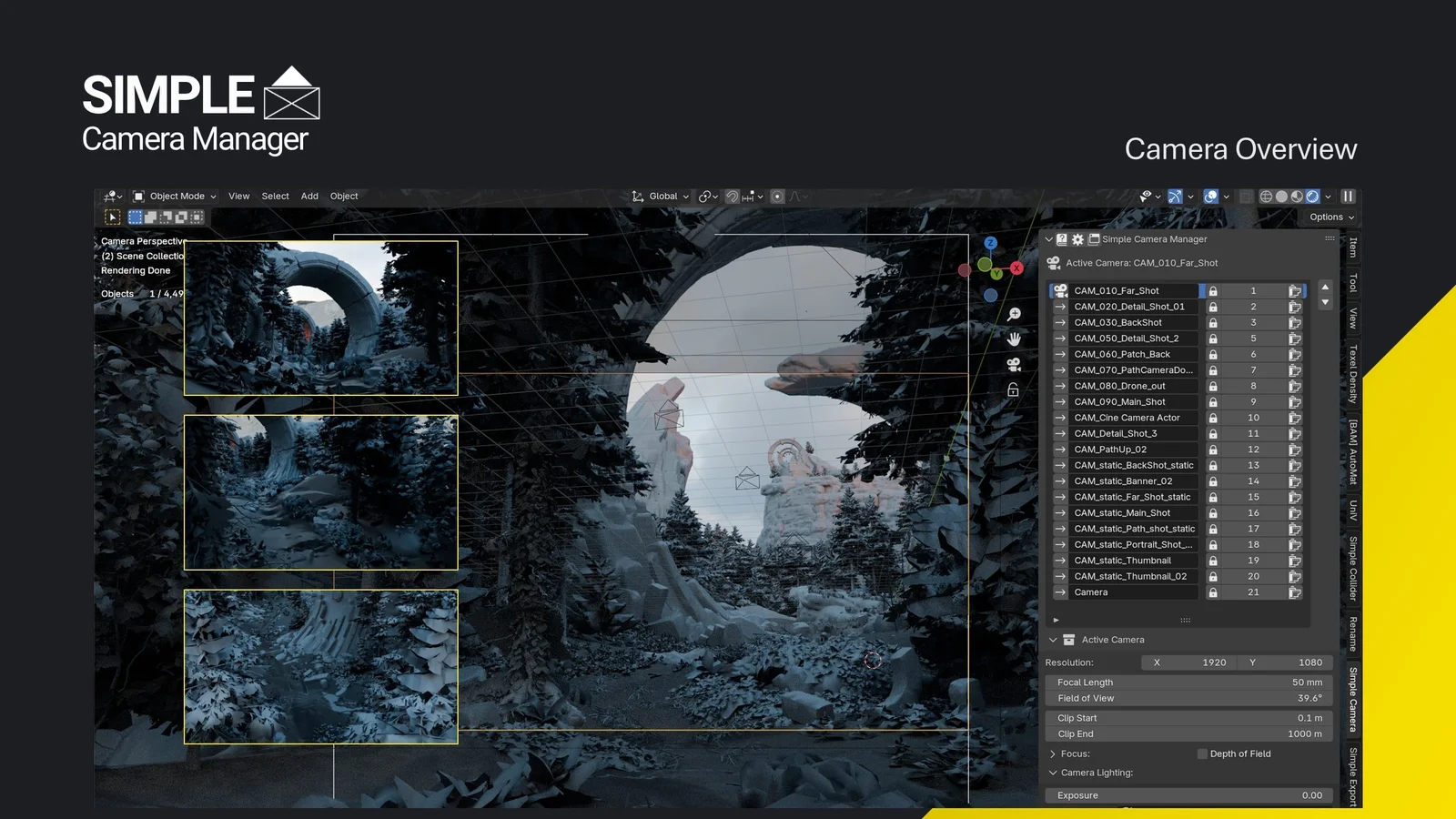Open the Select menu

coord(275,196)
